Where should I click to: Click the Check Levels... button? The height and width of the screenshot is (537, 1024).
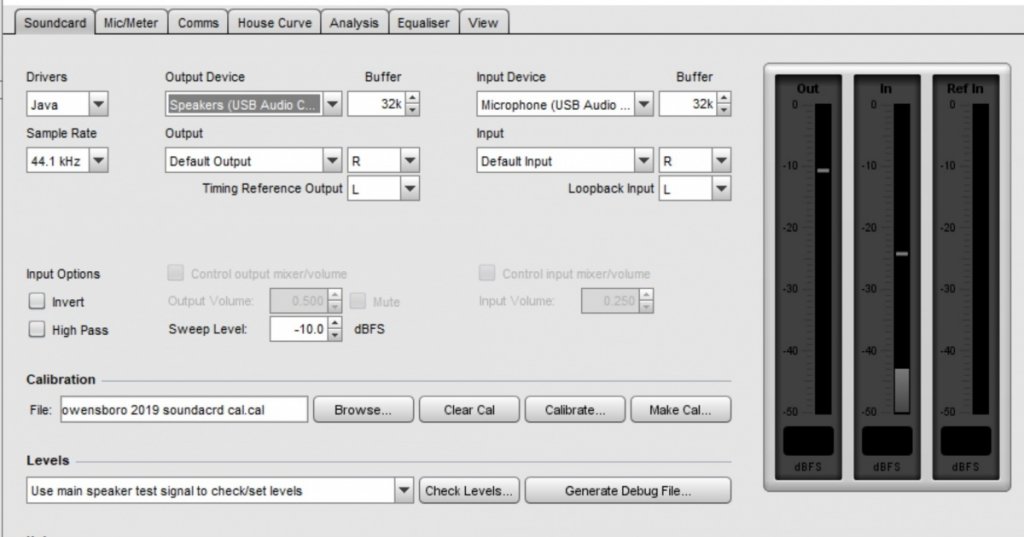469,491
